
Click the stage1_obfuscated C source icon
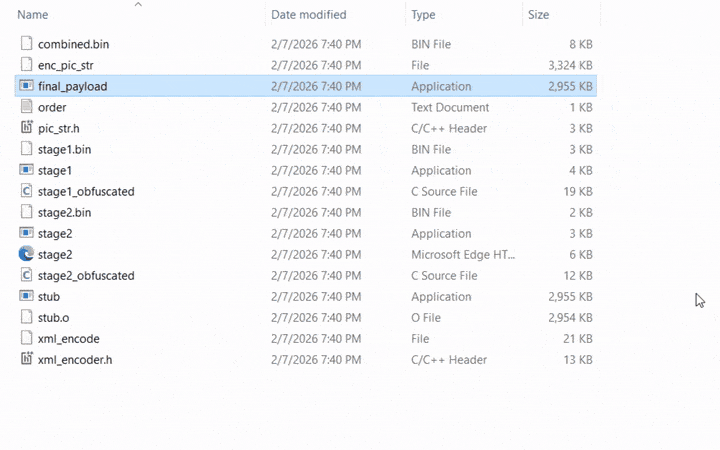[26, 191]
